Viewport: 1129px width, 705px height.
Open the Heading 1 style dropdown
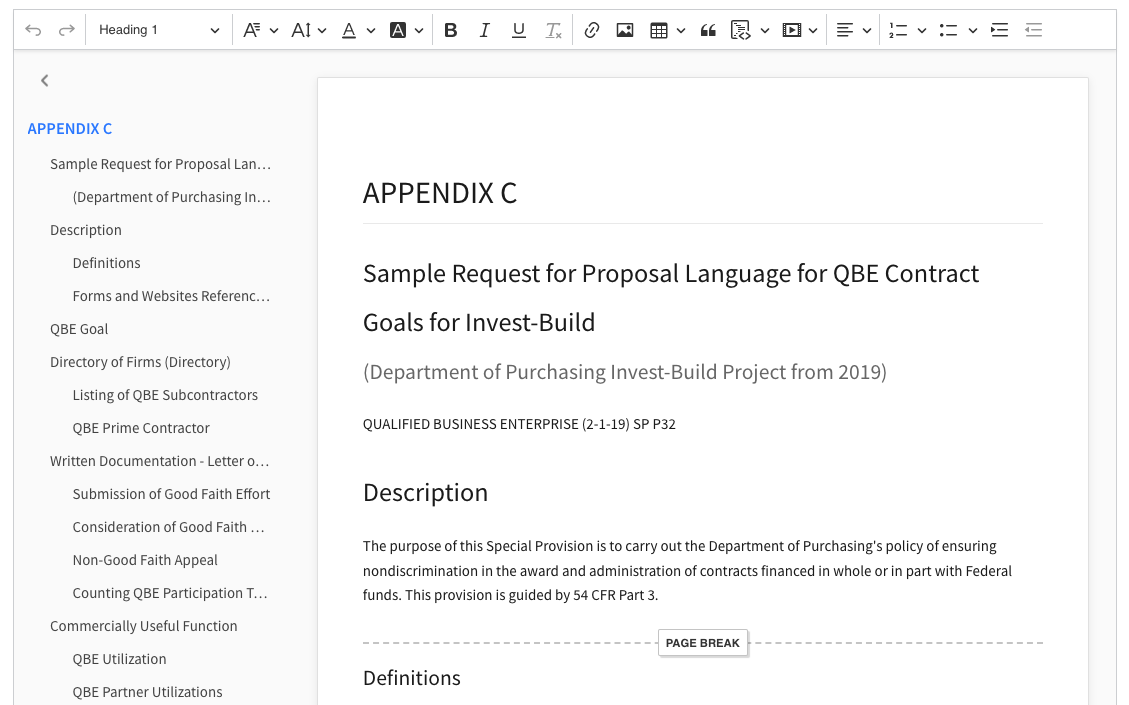(158, 30)
